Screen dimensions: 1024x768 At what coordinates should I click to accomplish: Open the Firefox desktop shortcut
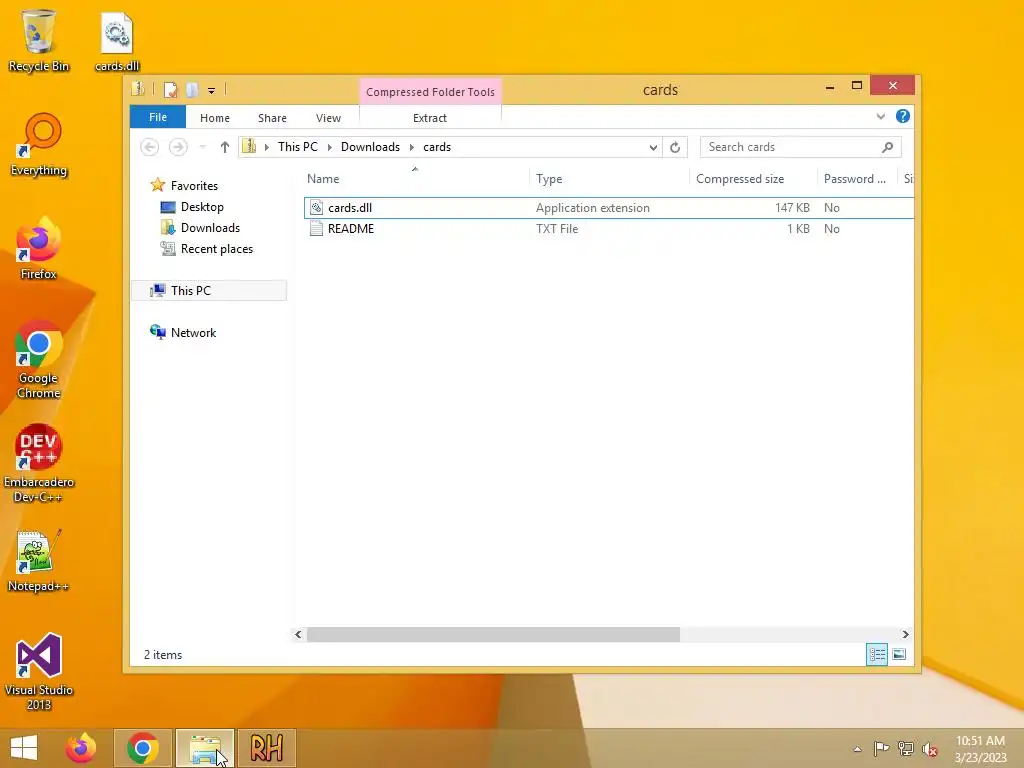[39, 249]
